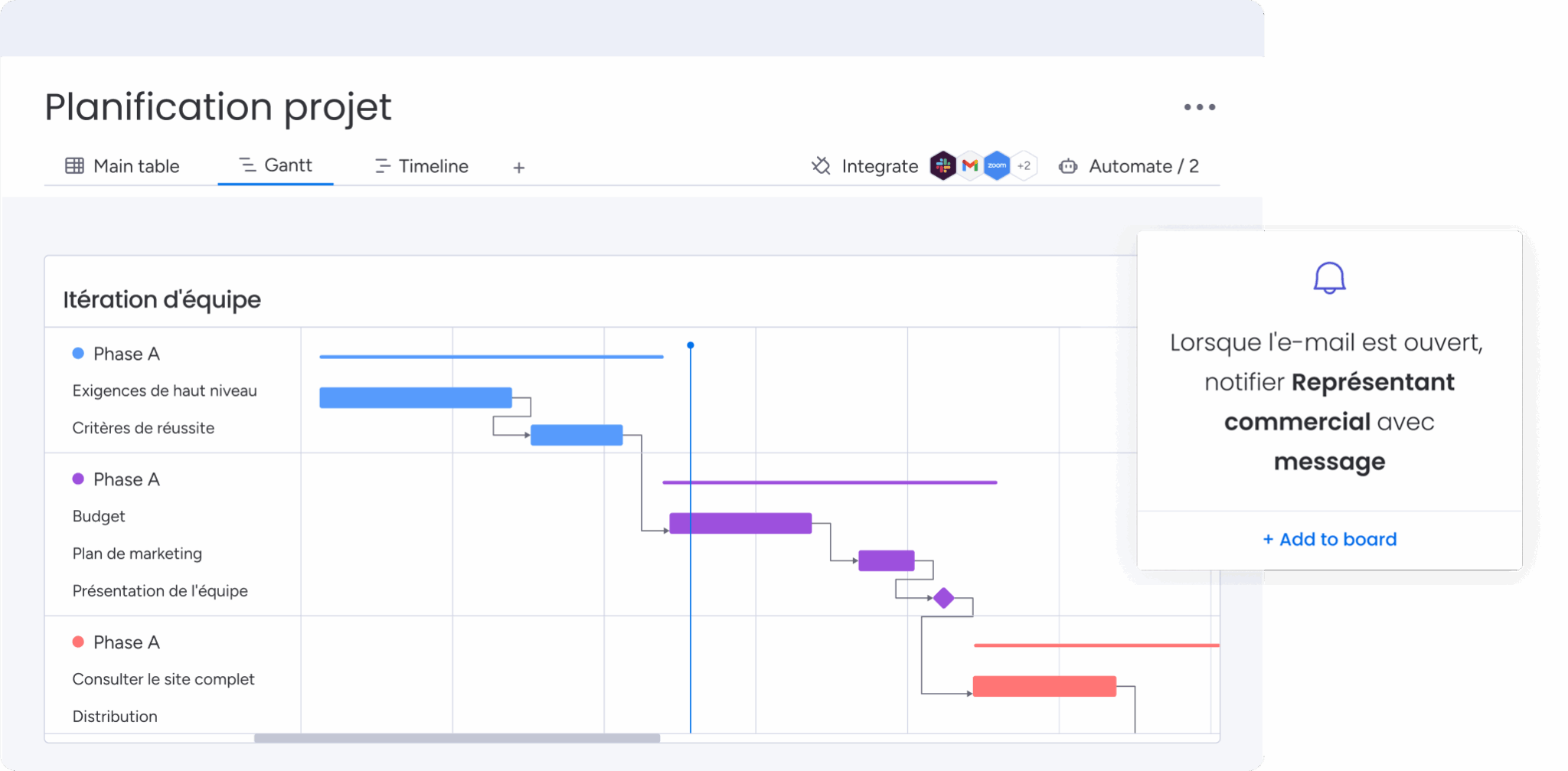Select the Exigences de haut niveau bar
Viewport: 1568px width, 771px height.
pyautogui.click(x=416, y=397)
